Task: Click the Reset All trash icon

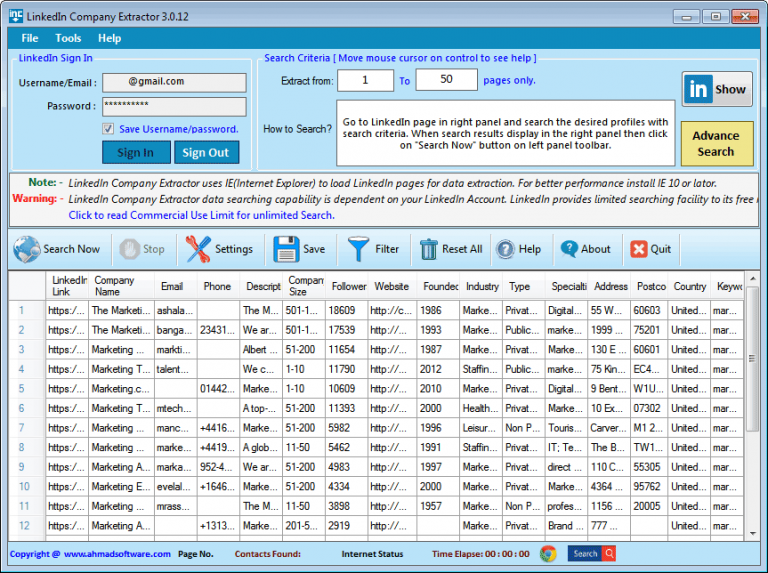Action: [429, 249]
